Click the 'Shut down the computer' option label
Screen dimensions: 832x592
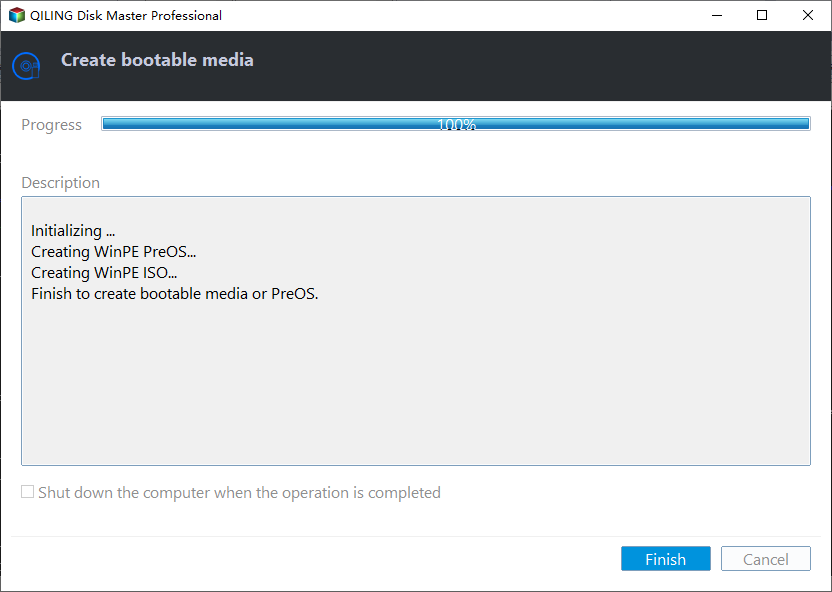239,492
